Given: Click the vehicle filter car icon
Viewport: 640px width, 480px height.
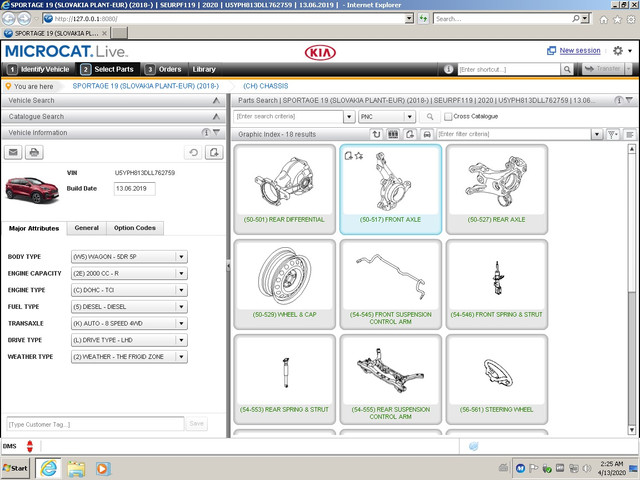Looking at the screenshot, I should 427,134.
